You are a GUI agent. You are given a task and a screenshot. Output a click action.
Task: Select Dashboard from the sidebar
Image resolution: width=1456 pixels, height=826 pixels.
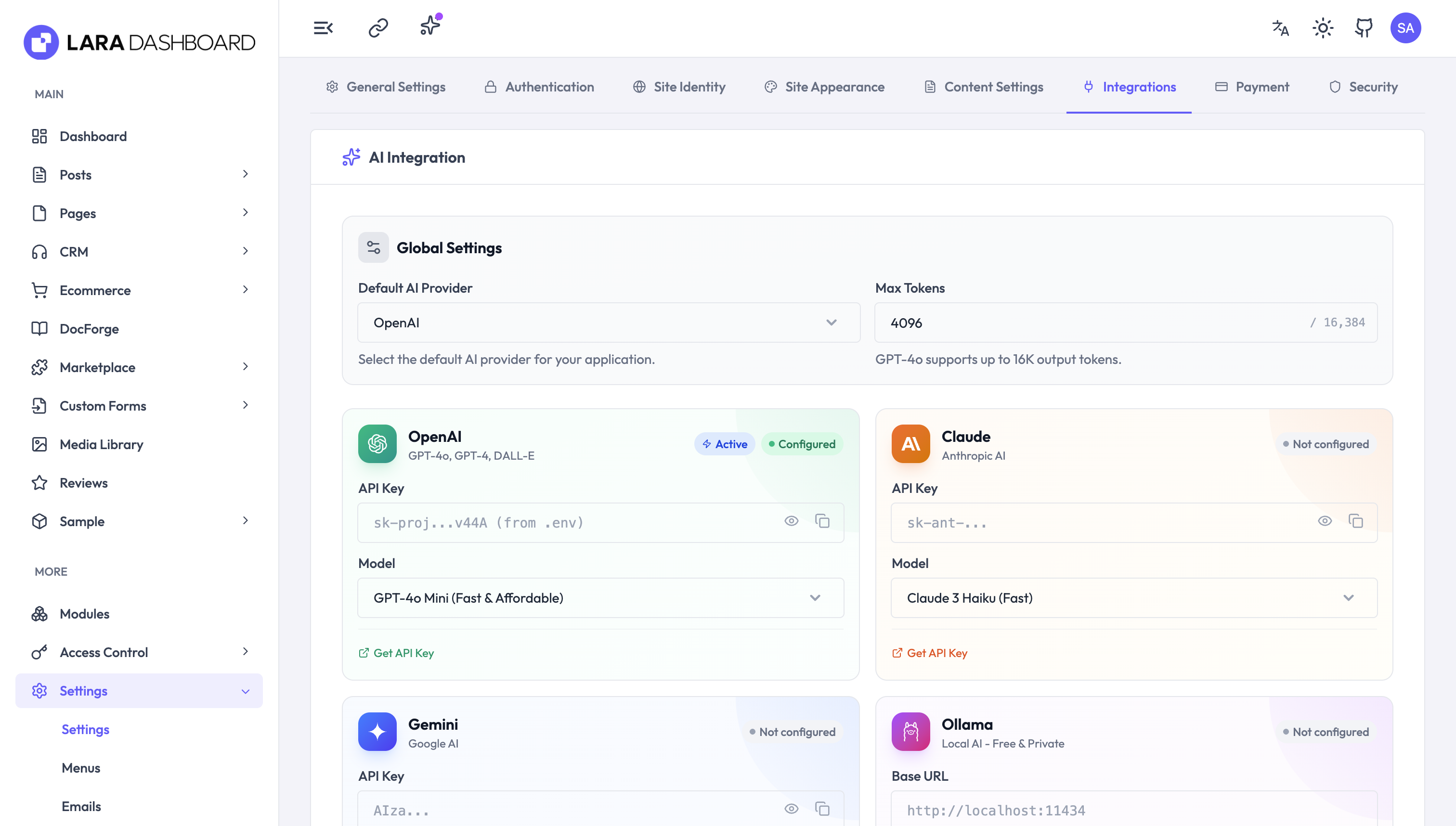click(x=93, y=136)
